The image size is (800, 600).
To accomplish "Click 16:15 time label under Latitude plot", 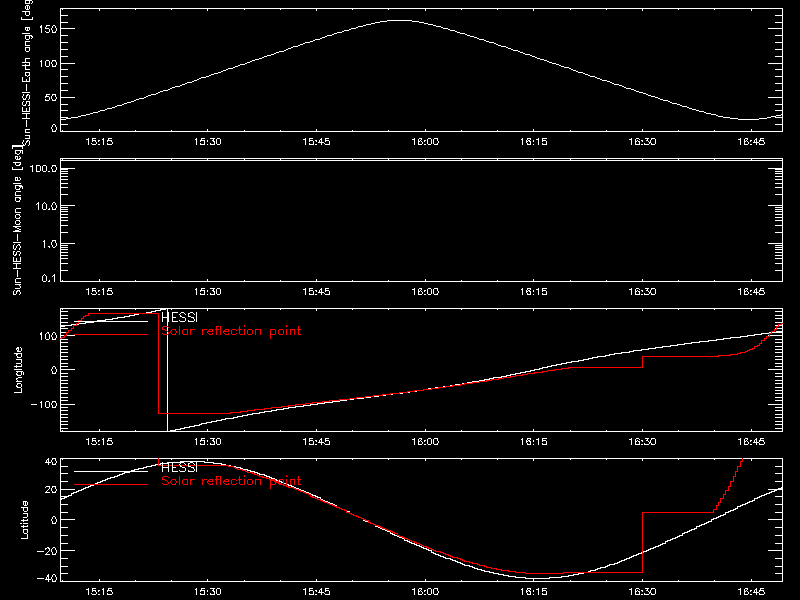I will point(534,592).
